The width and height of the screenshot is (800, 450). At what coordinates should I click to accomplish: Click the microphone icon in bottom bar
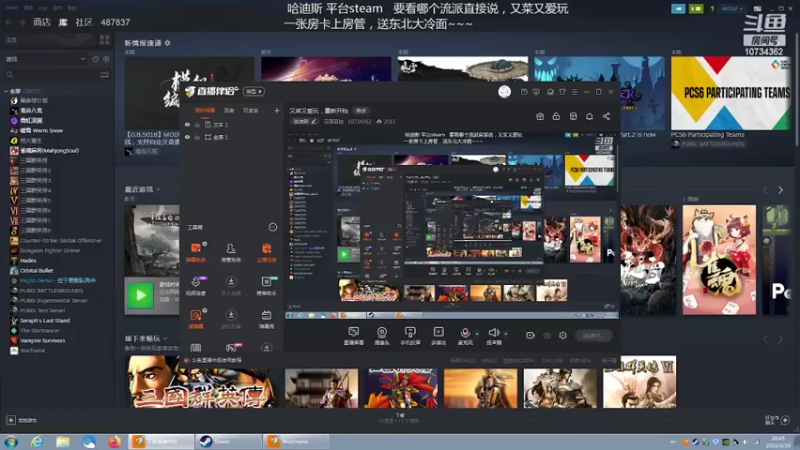coord(465,334)
